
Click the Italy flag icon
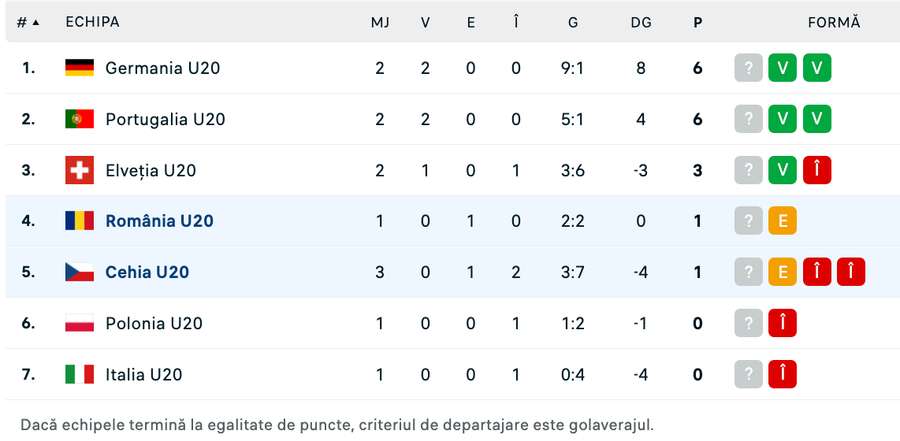point(79,374)
